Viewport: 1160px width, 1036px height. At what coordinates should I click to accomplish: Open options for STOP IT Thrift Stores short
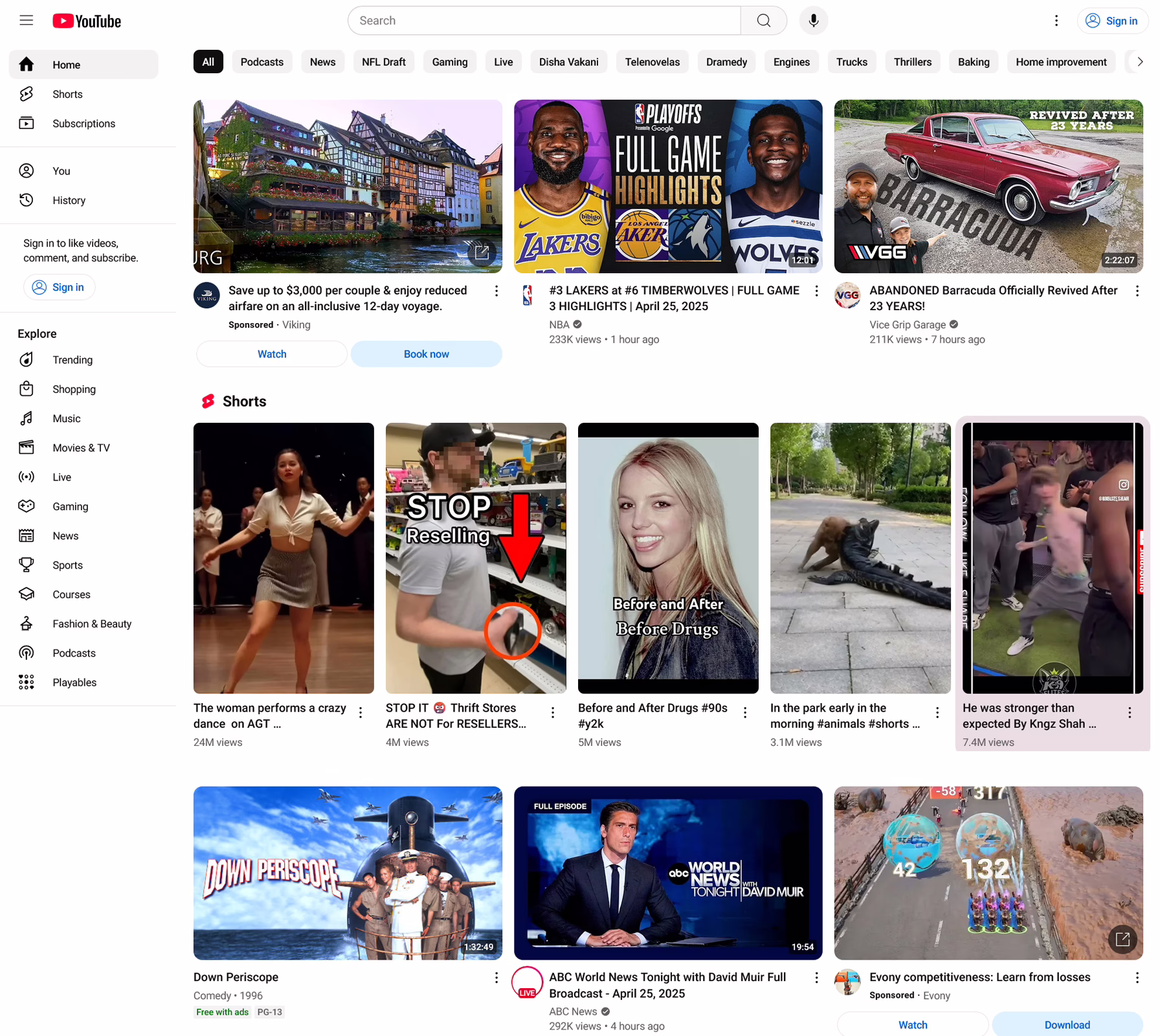pos(553,712)
